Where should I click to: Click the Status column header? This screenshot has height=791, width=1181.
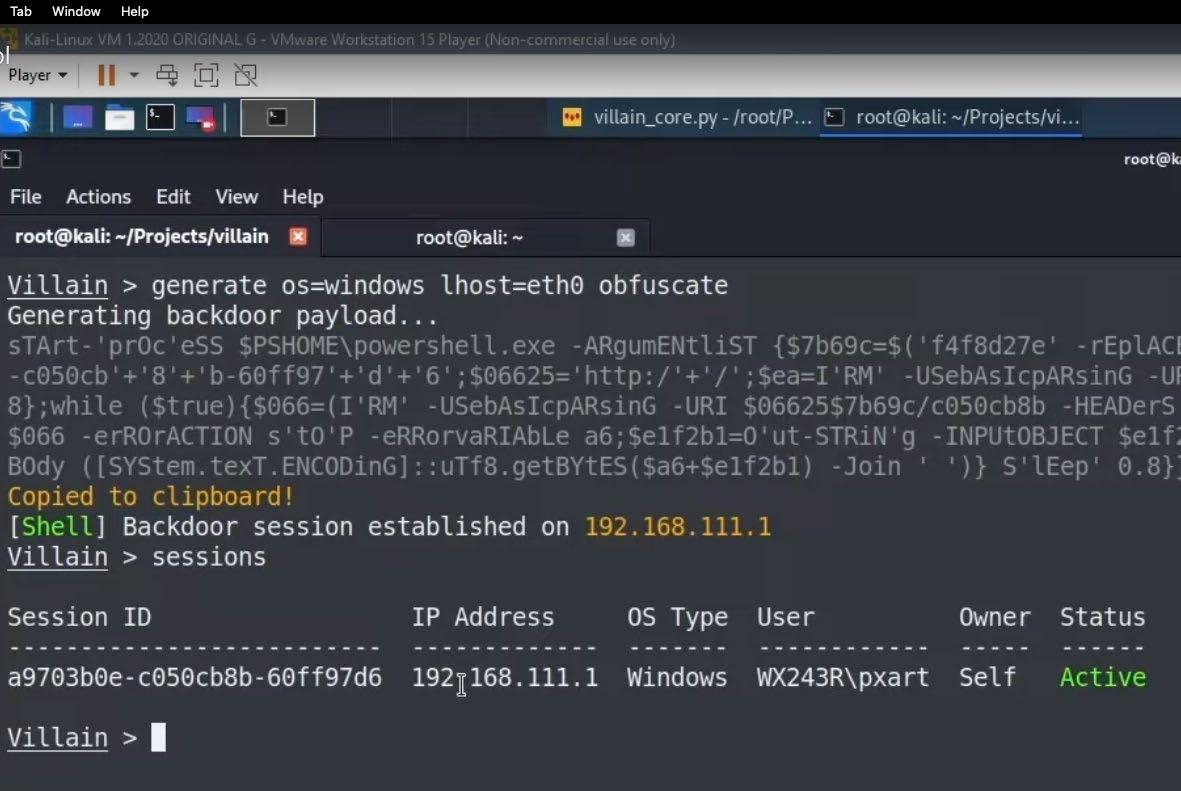click(x=1103, y=617)
